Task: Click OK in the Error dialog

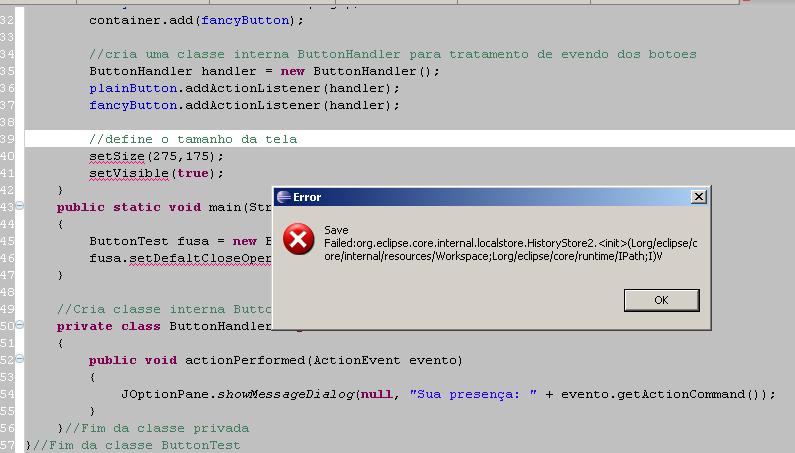Action: pyautogui.click(x=661, y=300)
